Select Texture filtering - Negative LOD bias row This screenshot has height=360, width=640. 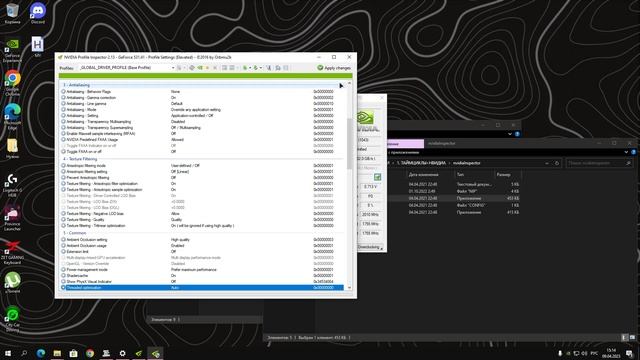[x=202, y=213]
